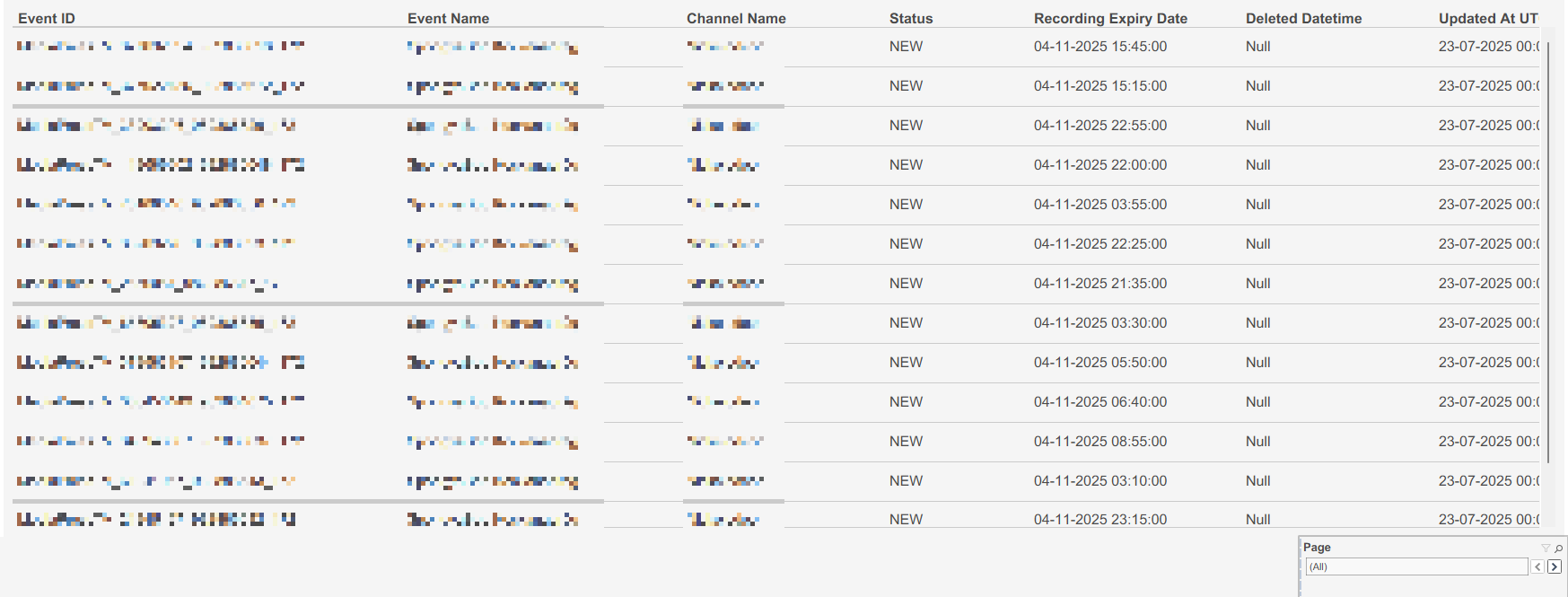The height and width of the screenshot is (597, 1568).
Task: Select the Status column header
Action: point(911,18)
